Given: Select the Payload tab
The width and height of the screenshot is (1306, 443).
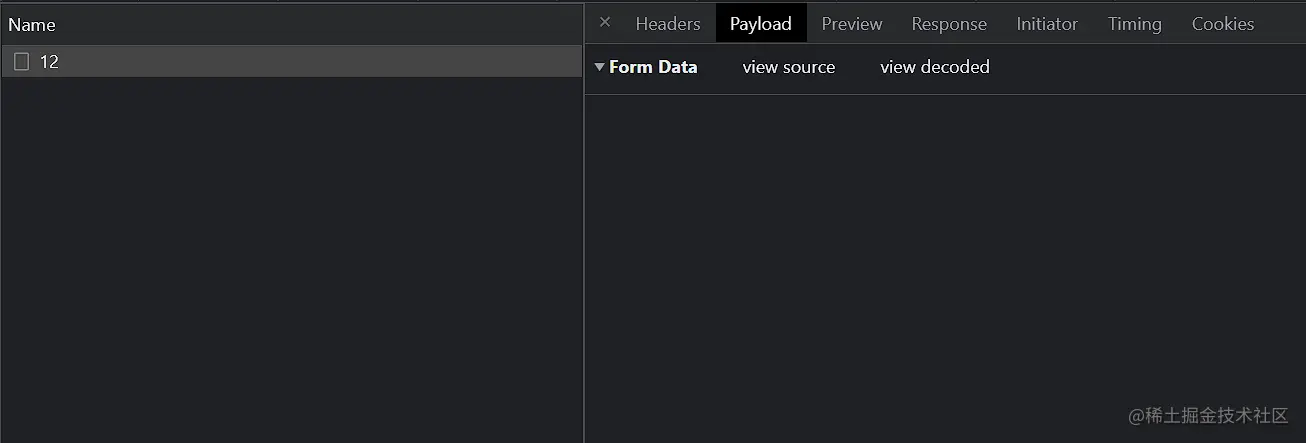Looking at the screenshot, I should tap(760, 24).
